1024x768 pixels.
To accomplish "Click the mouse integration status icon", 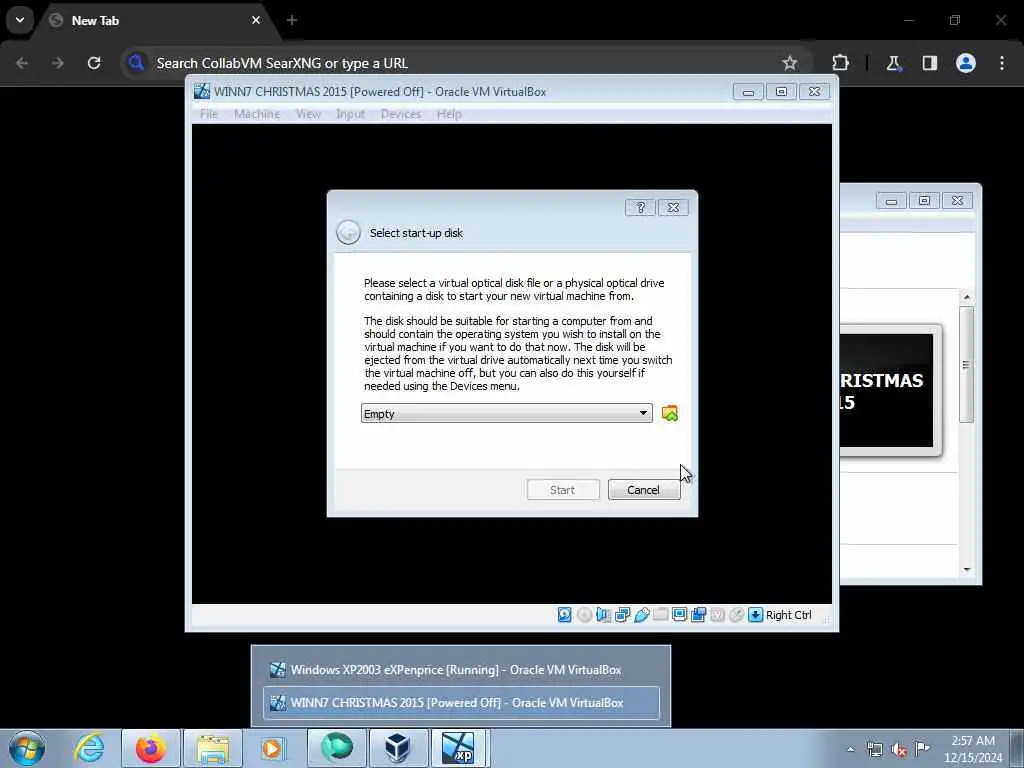I will coord(736,615).
